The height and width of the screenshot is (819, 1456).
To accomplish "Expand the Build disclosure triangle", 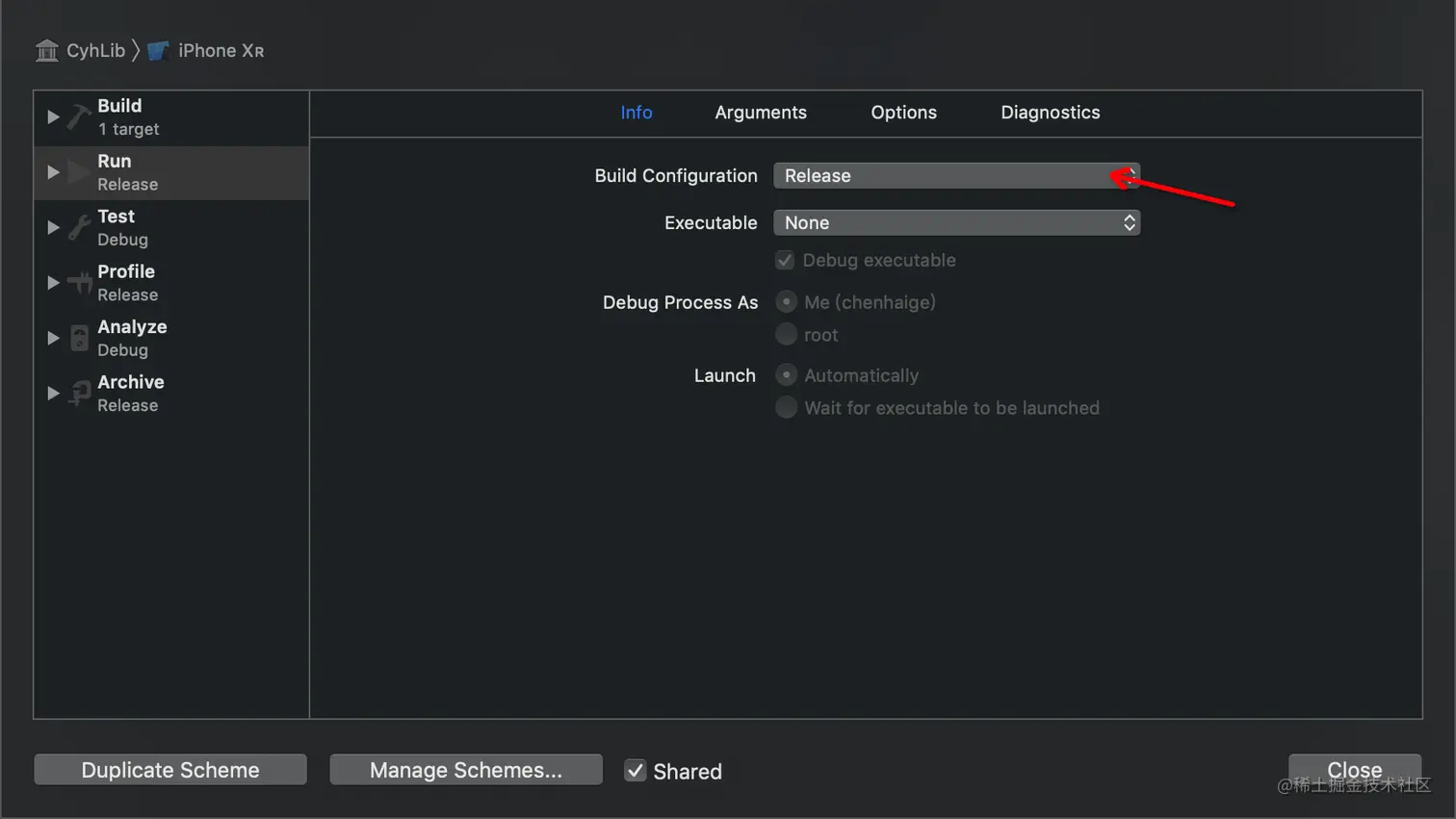I will tap(53, 116).
